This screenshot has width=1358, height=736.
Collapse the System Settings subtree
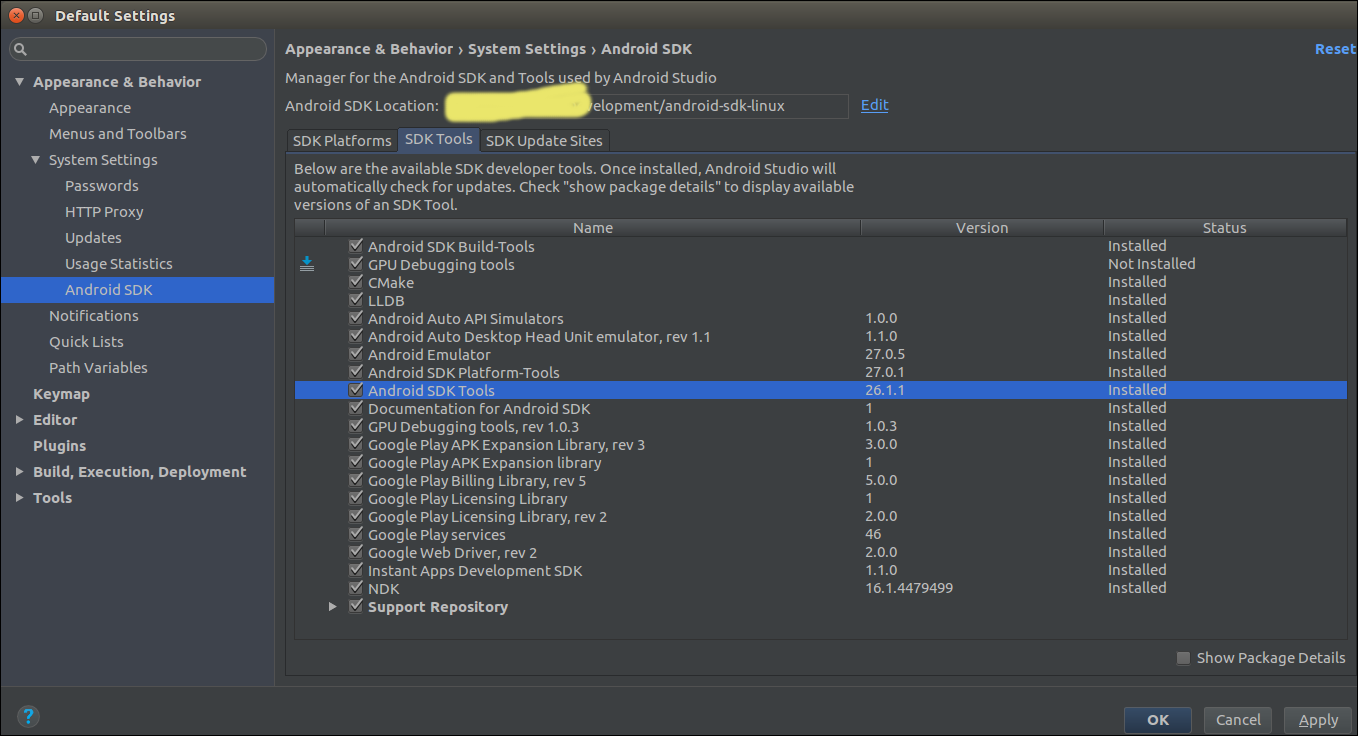pos(35,160)
